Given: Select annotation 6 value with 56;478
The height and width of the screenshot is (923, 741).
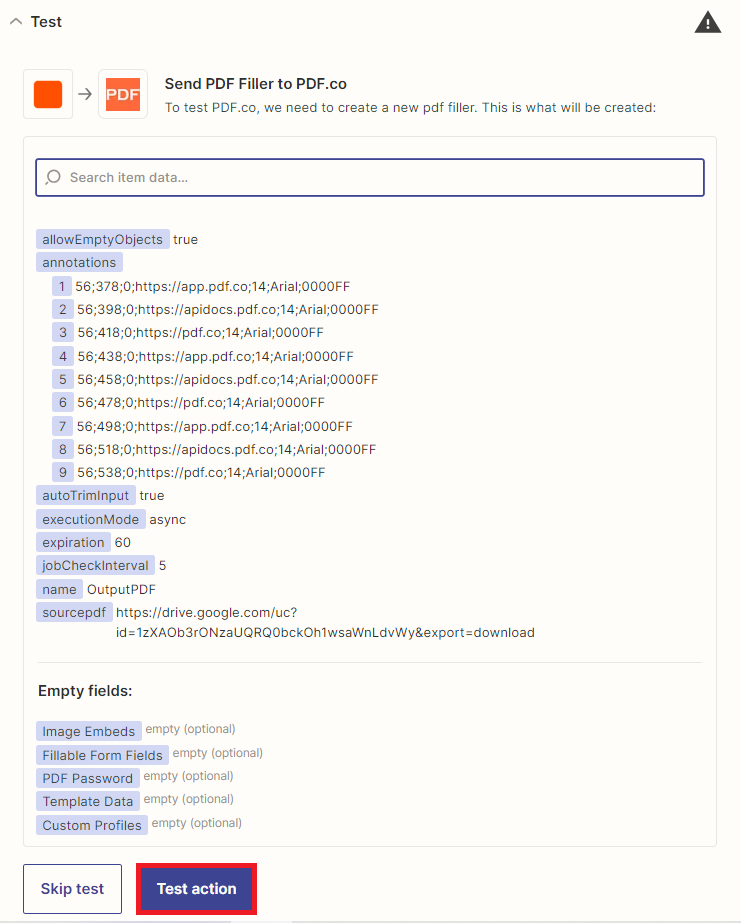Looking at the screenshot, I should tap(201, 403).
